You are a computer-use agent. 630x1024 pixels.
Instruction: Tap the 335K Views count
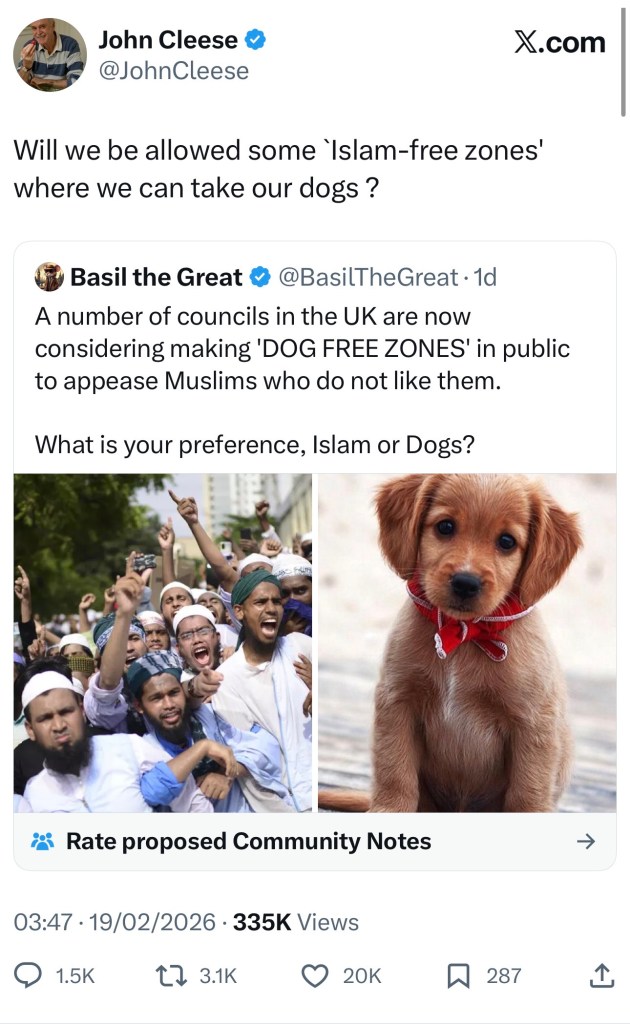[x=296, y=922]
